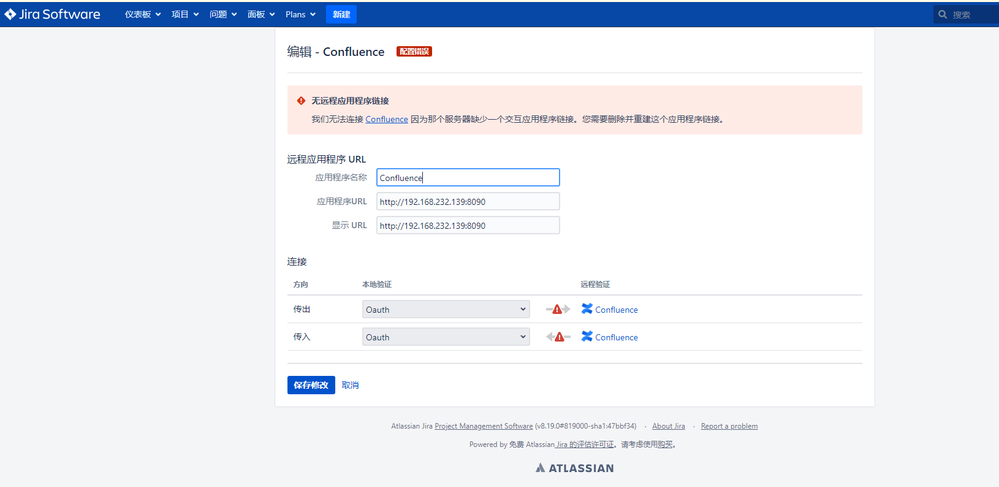Edit the application name field
The height and width of the screenshot is (487, 999).
click(468, 177)
